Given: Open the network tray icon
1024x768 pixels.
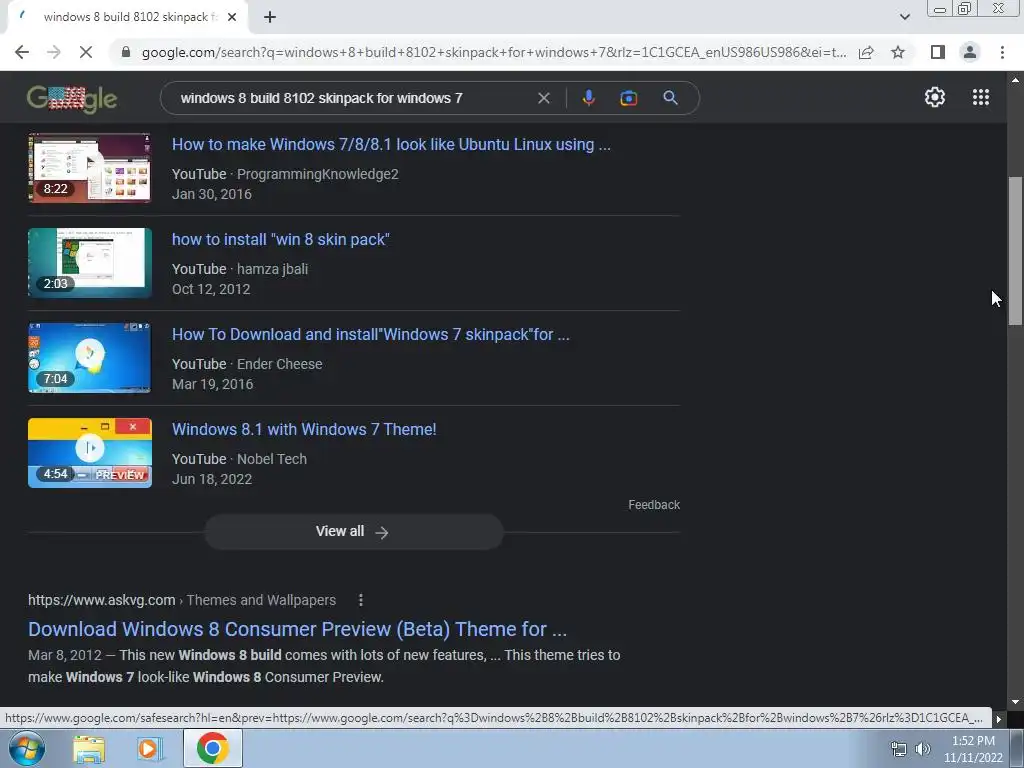Looking at the screenshot, I should click(x=899, y=749).
